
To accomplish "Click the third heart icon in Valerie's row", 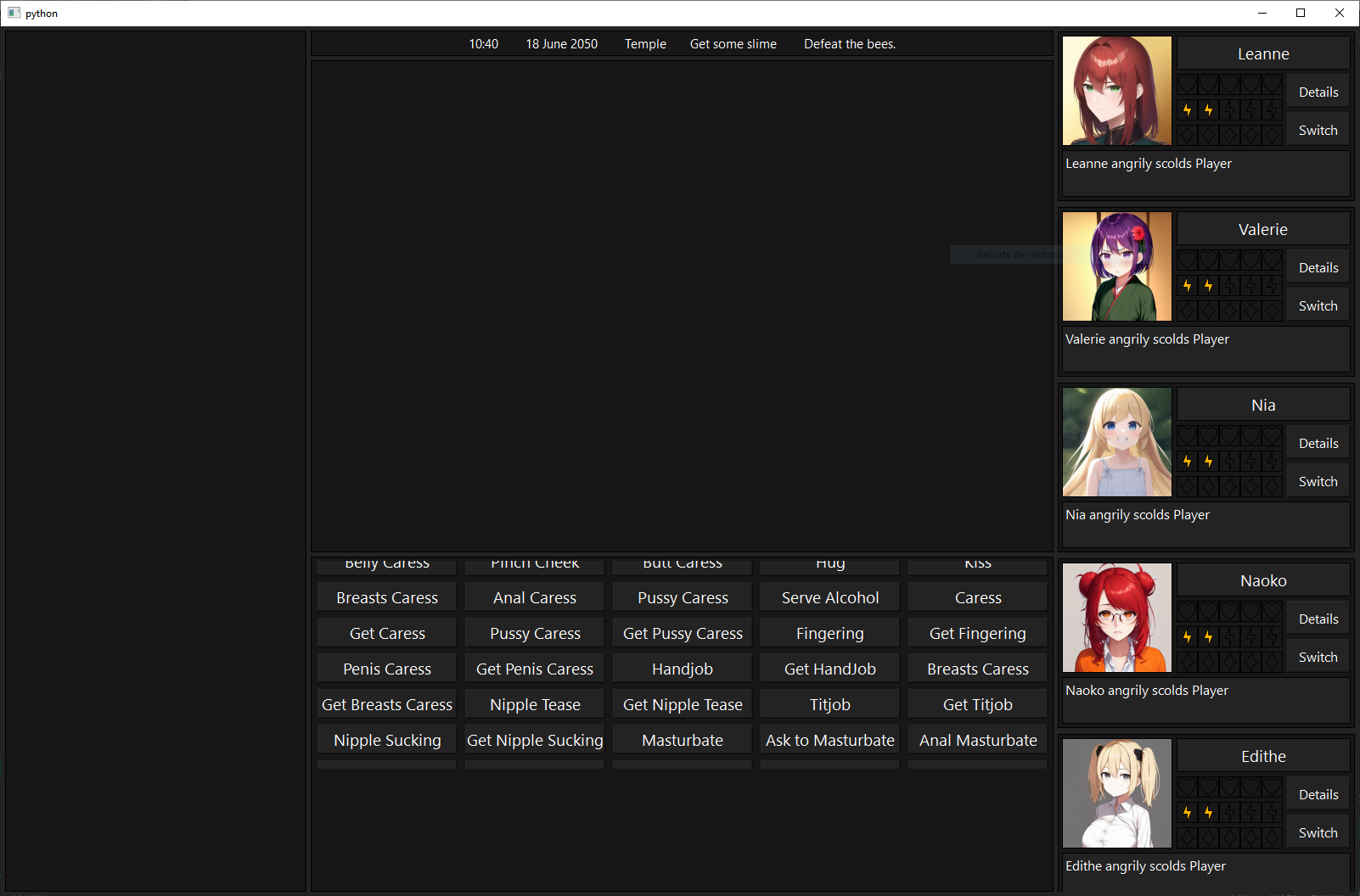I will pyautogui.click(x=1229, y=260).
